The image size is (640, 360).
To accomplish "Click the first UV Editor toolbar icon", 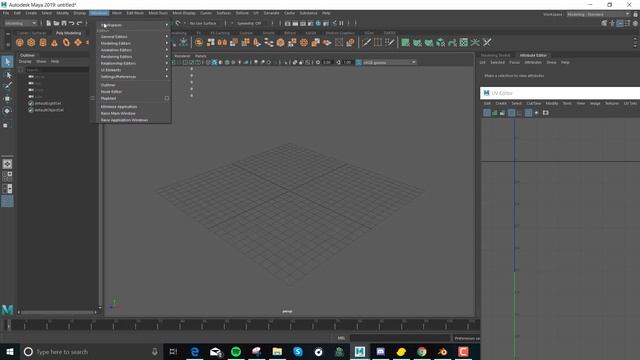I will [x=487, y=113].
